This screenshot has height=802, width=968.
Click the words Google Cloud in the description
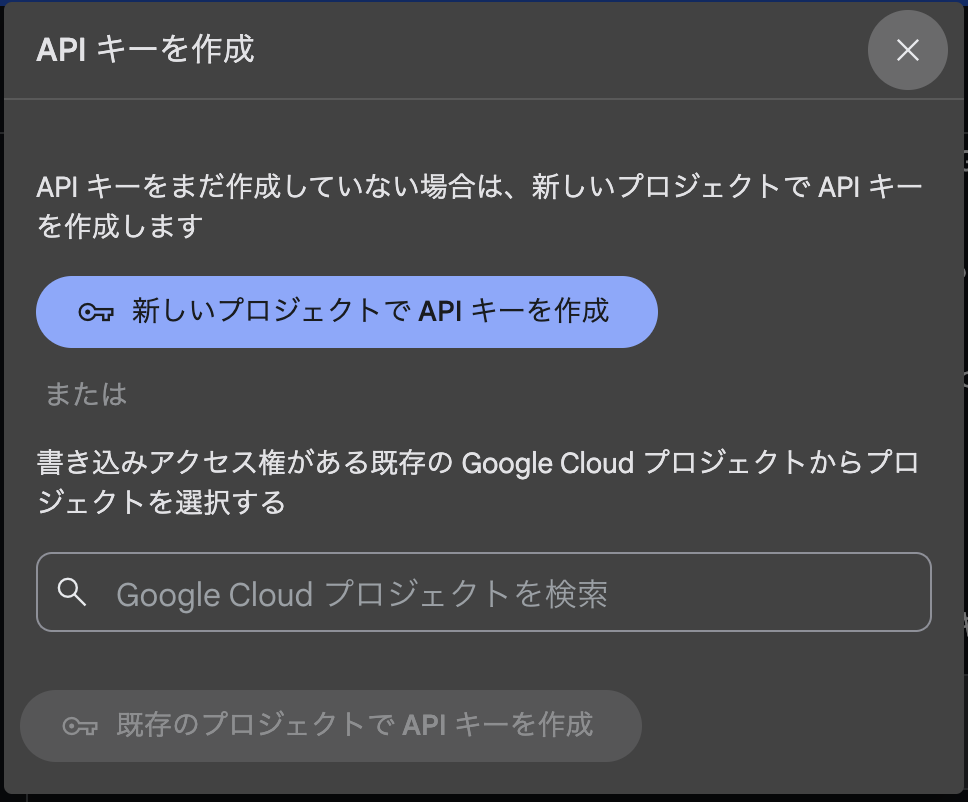[548, 463]
